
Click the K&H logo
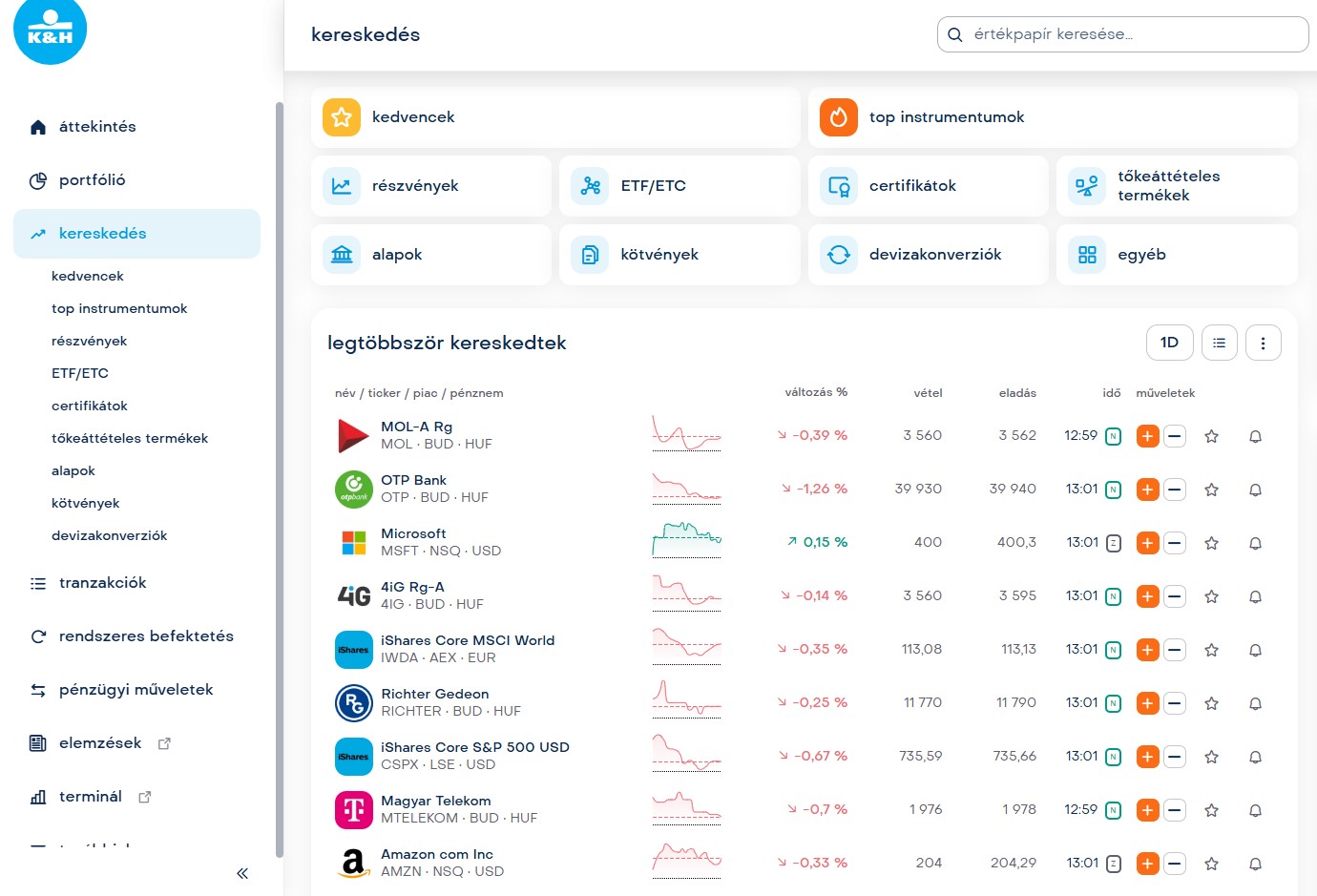[50, 31]
